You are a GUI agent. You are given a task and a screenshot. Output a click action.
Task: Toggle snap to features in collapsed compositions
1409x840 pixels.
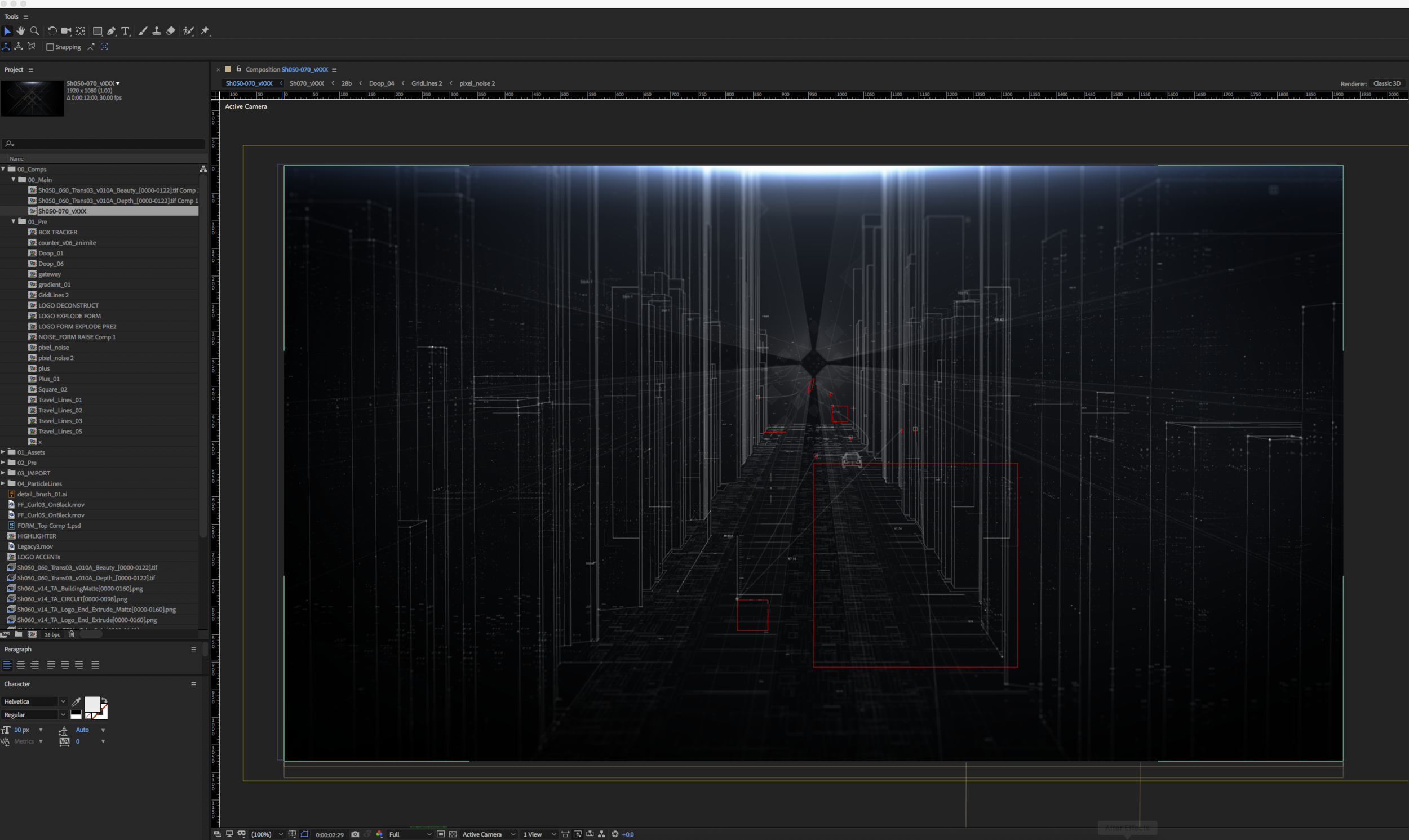click(104, 47)
